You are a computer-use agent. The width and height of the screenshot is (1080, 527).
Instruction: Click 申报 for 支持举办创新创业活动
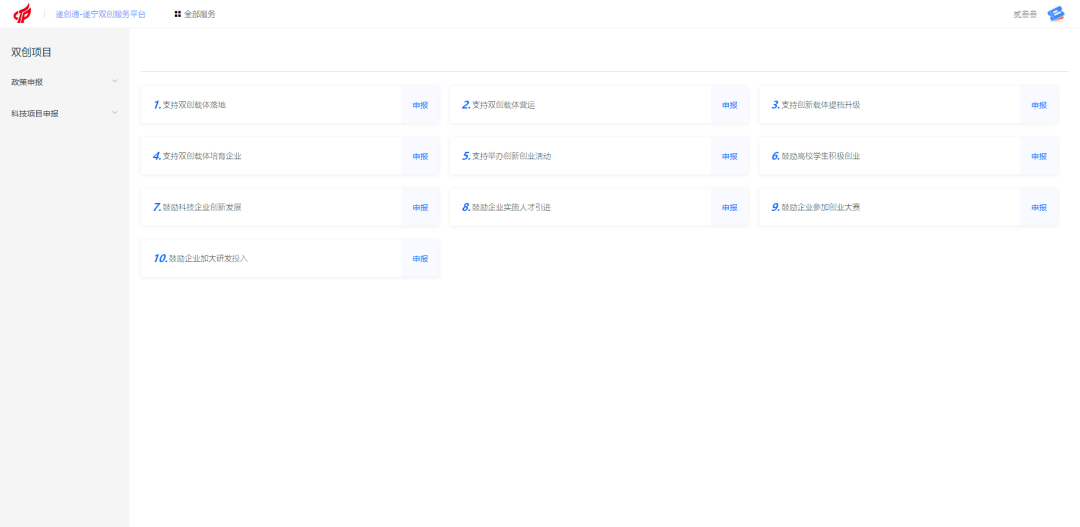click(730, 156)
